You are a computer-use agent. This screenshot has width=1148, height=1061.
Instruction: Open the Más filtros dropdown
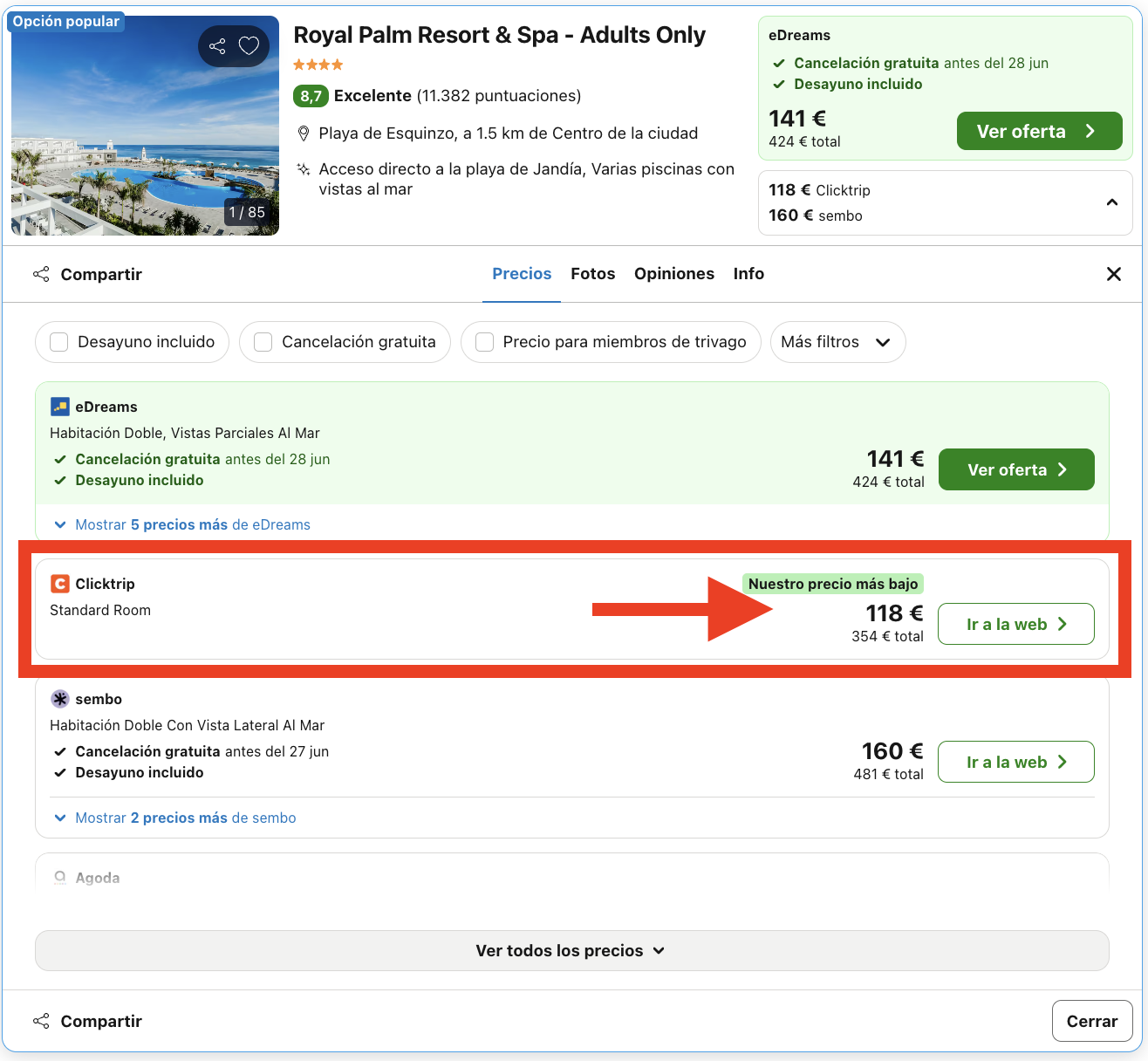(x=837, y=342)
